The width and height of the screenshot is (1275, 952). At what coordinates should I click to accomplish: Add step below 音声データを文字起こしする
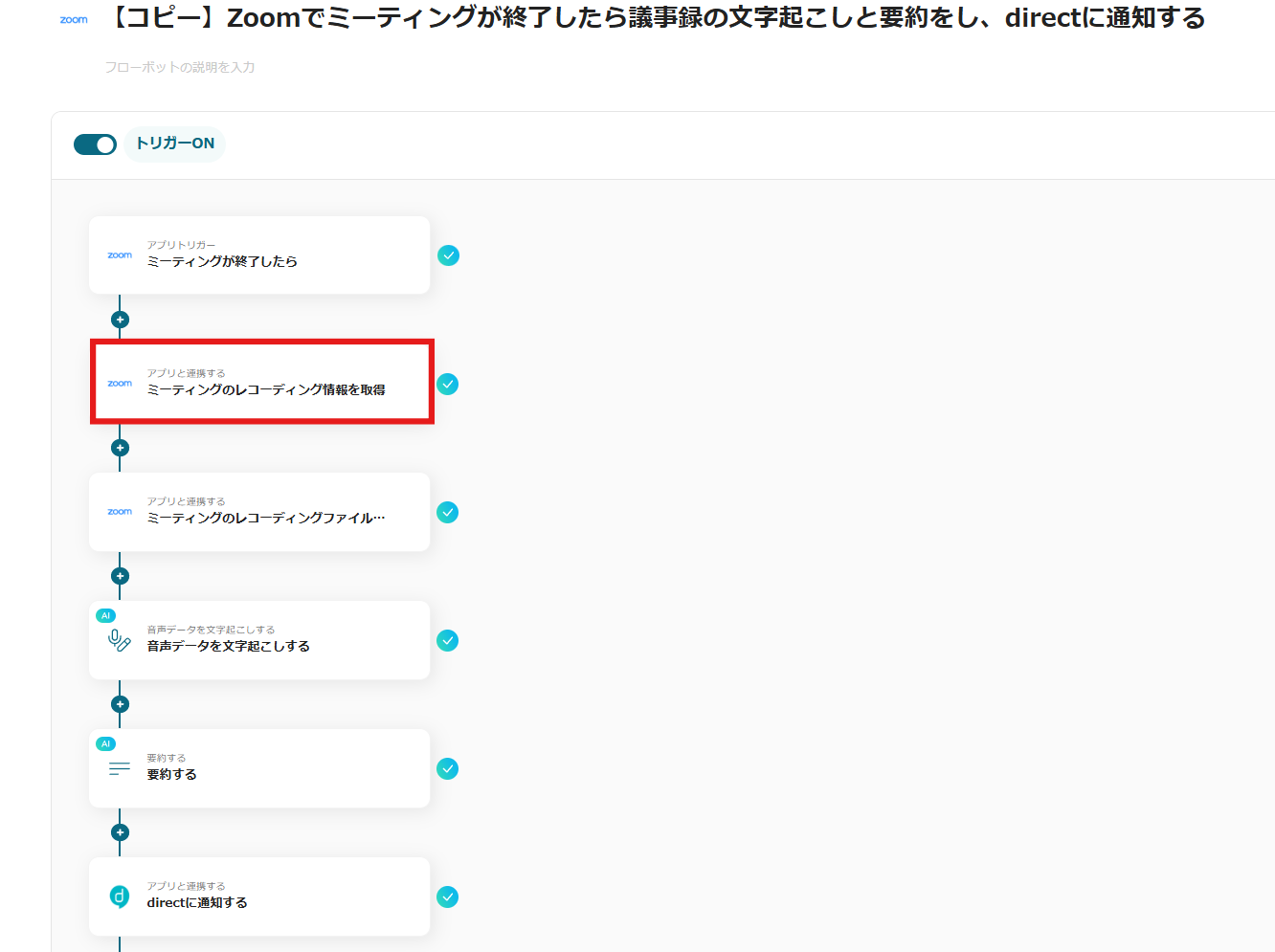pyautogui.click(x=120, y=704)
